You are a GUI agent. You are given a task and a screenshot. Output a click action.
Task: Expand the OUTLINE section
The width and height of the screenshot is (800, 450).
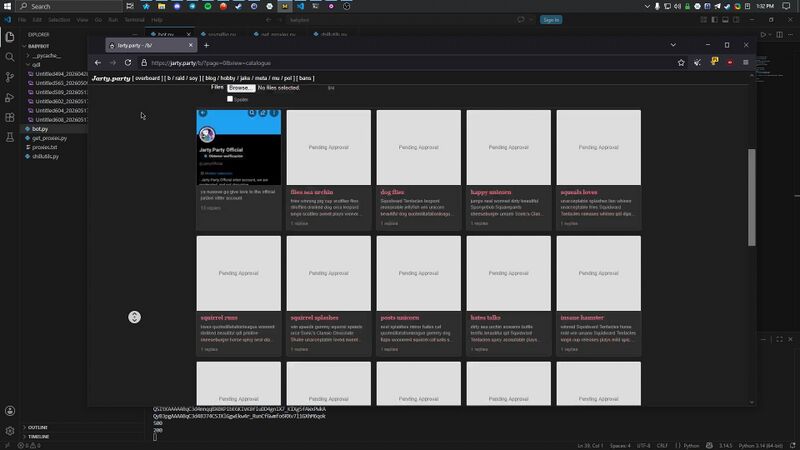coord(37,427)
